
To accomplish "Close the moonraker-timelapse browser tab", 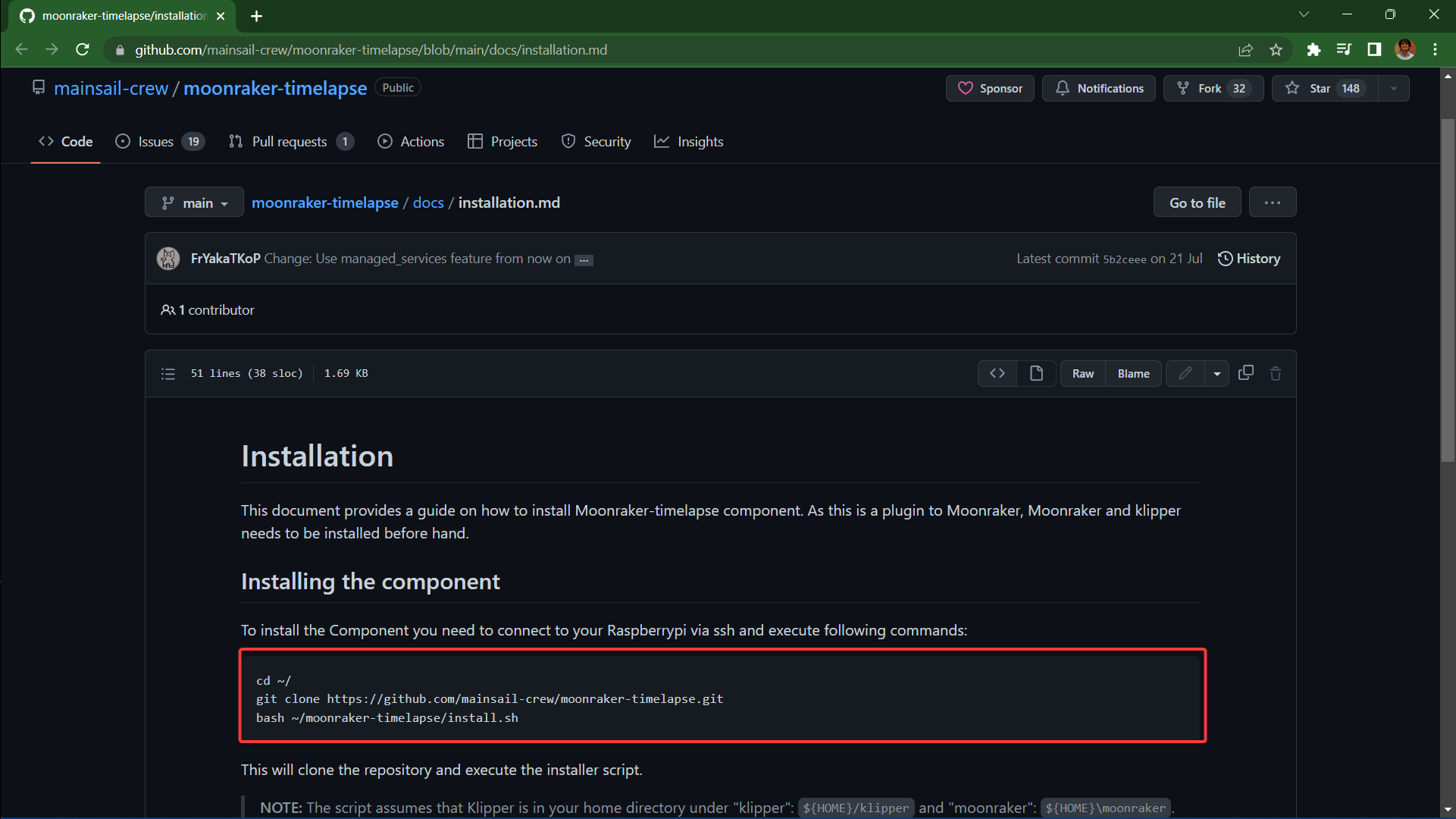I will pyautogui.click(x=221, y=16).
